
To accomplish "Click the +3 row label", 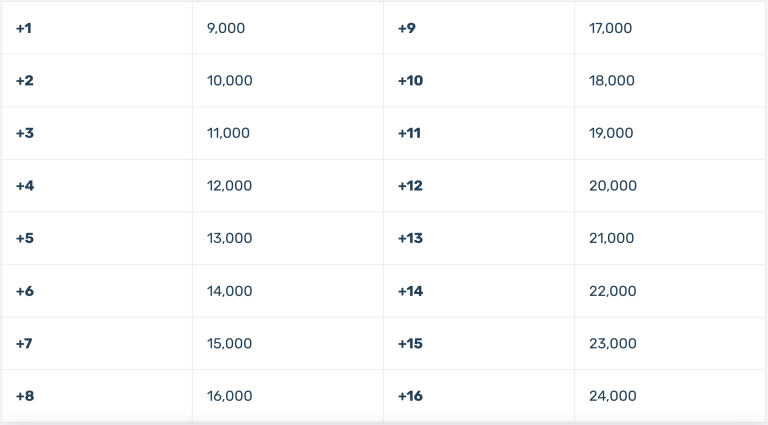I will tap(24, 133).
